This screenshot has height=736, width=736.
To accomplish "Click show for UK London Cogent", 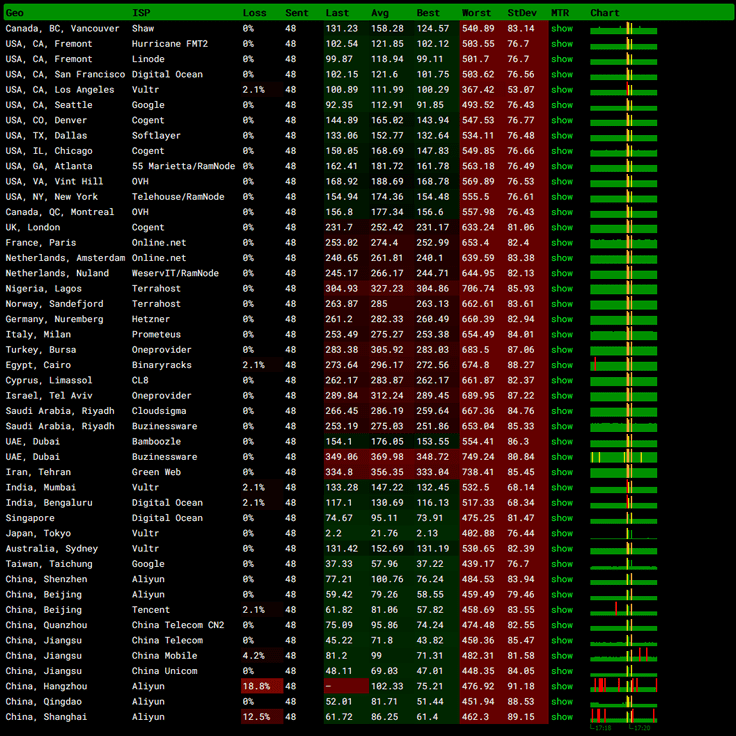I will (x=562, y=227).
